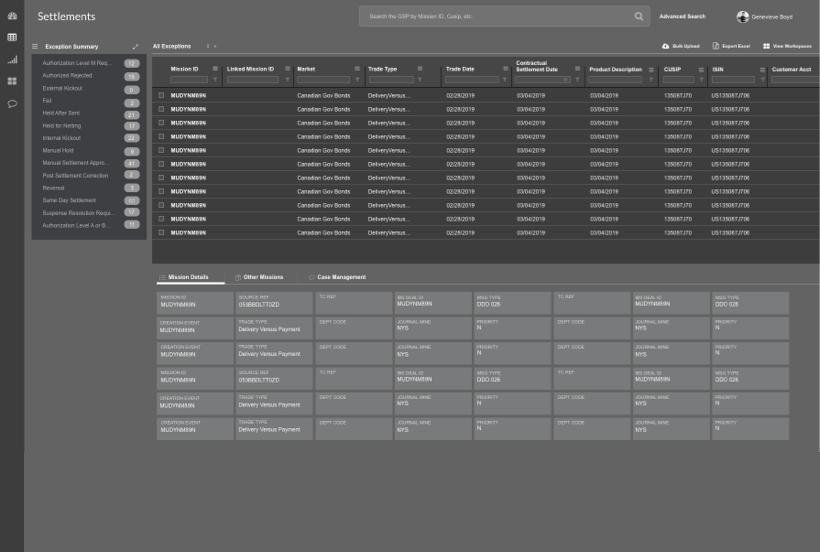Image resolution: width=820 pixels, height=552 pixels.
Task: Open the dashboard gauge icon in sidebar
Action: [12, 16]
